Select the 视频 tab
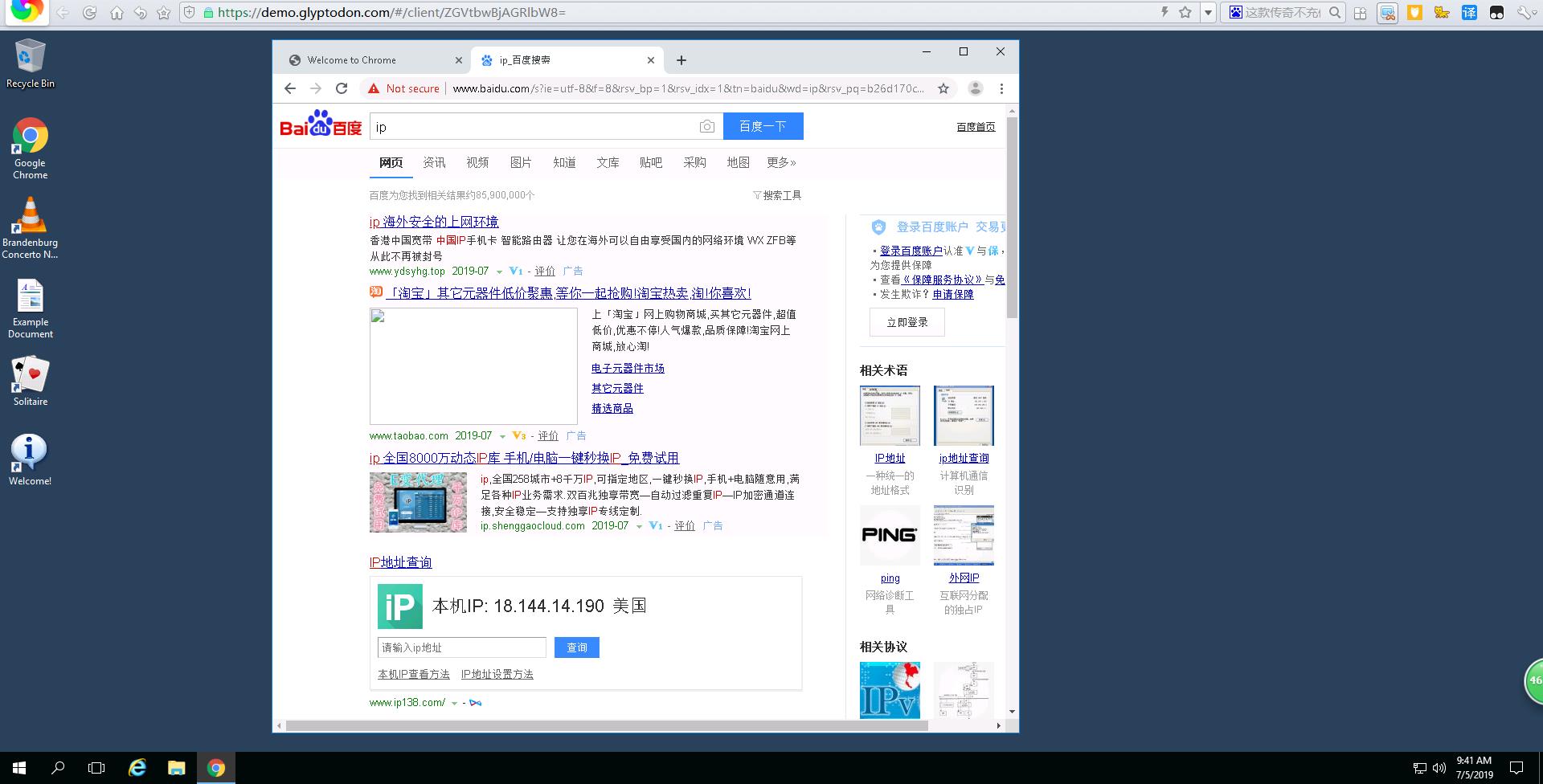This screenshot has height=784, width=1543. pos(477,162)
